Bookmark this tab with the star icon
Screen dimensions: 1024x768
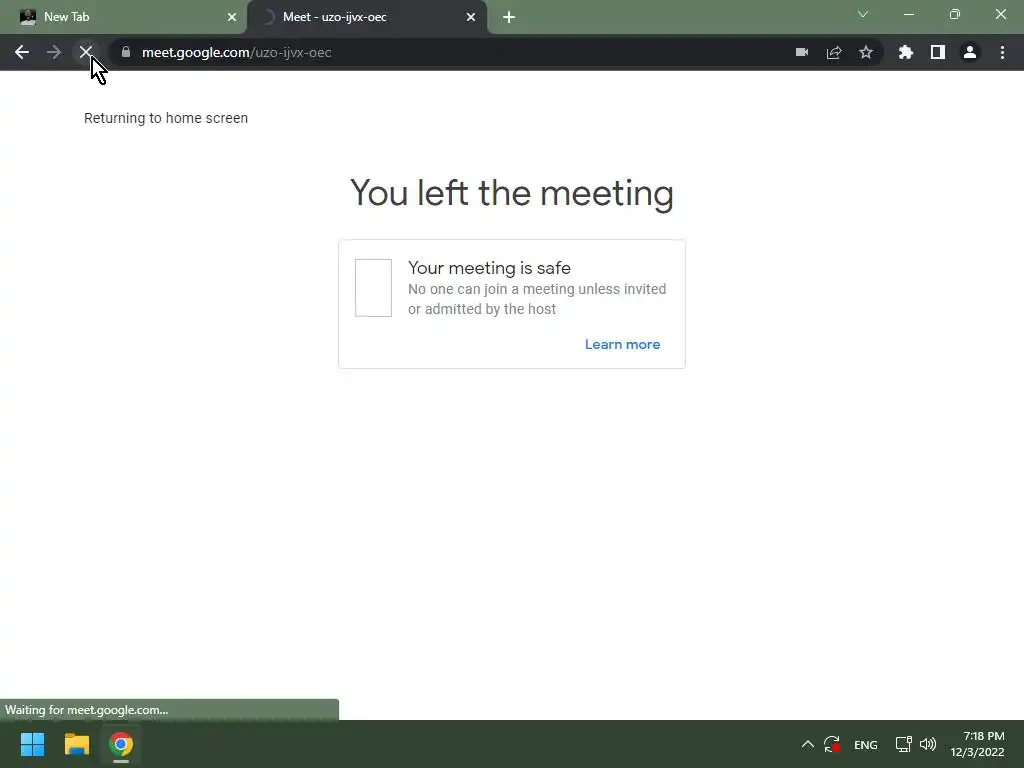pos(866,52)
